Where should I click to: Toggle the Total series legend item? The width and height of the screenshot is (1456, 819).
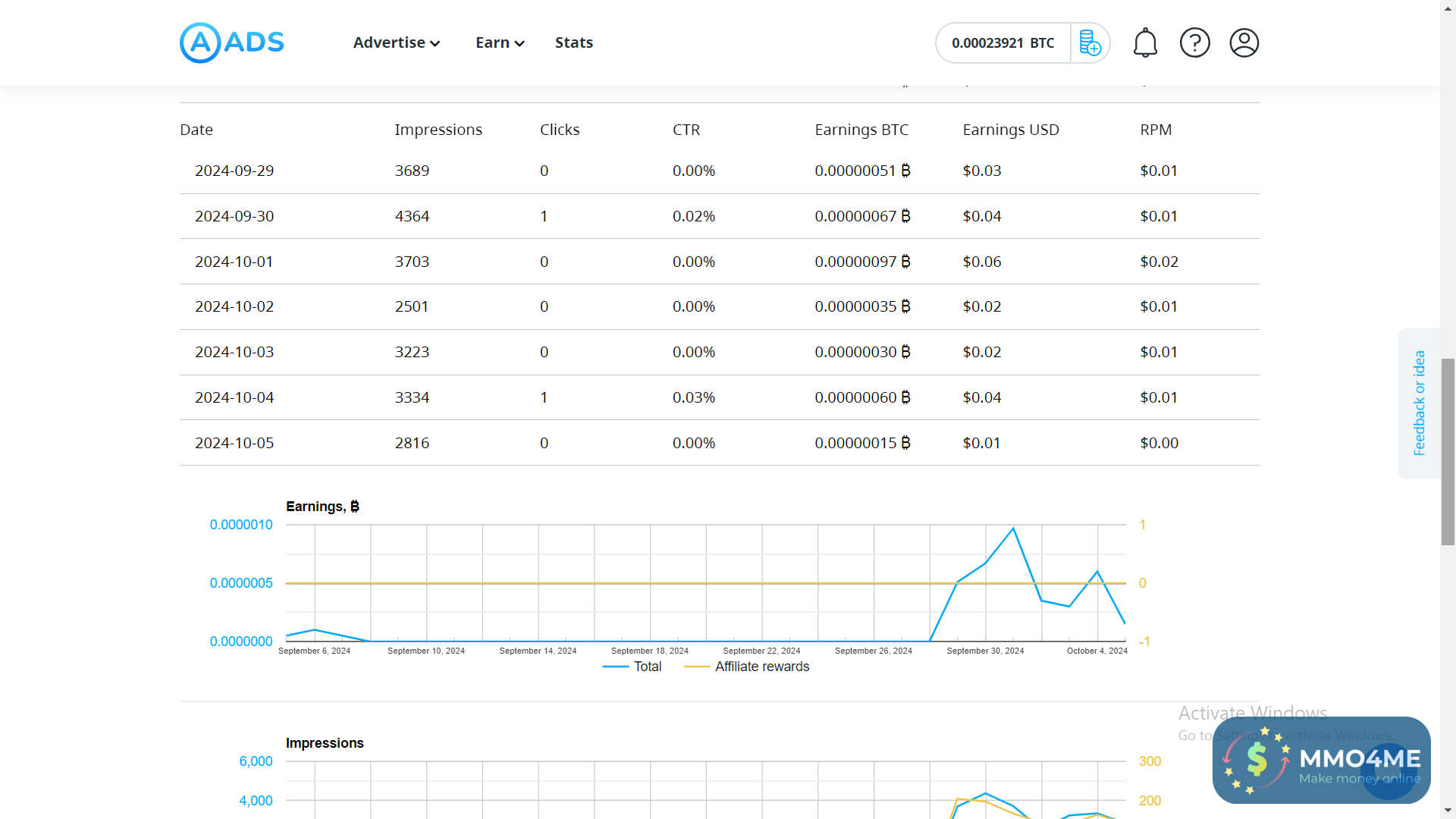click(632, 667)
